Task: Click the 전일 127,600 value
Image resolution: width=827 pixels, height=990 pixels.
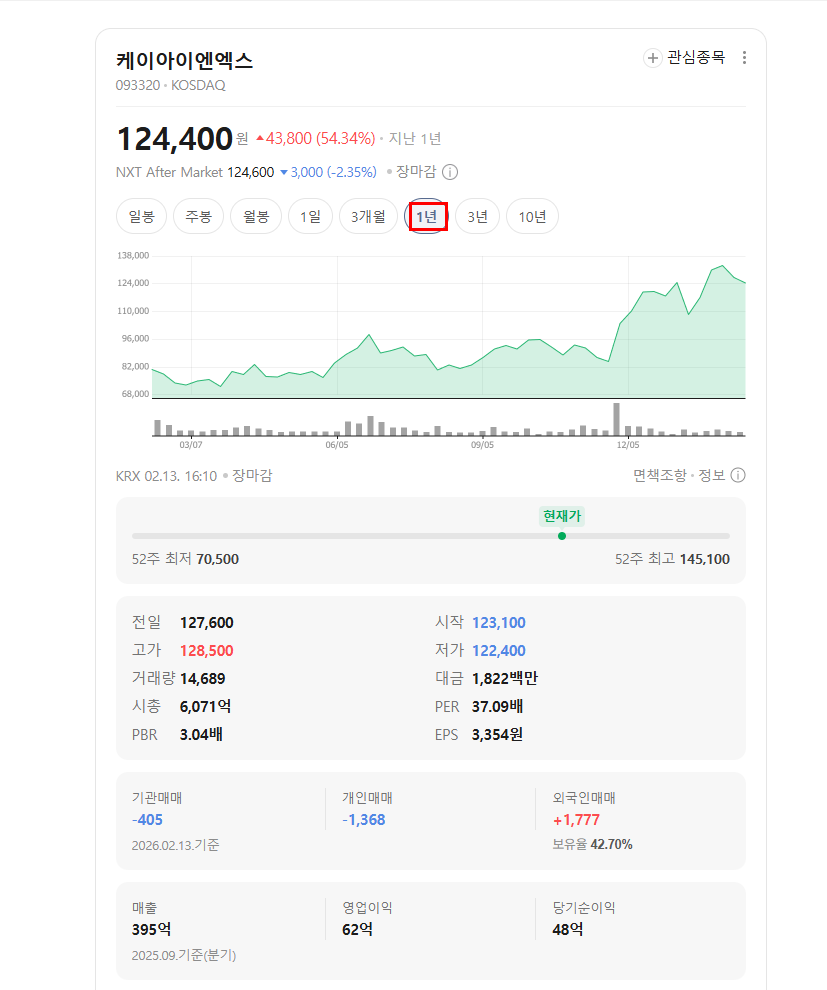Action: [x=206, y=623]
